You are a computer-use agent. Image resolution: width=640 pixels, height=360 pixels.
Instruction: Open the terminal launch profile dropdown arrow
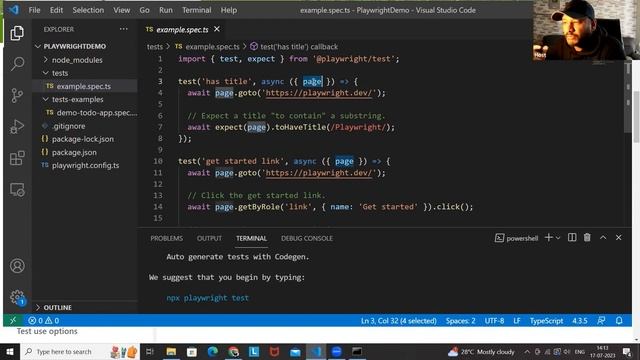tap(558, 238)
